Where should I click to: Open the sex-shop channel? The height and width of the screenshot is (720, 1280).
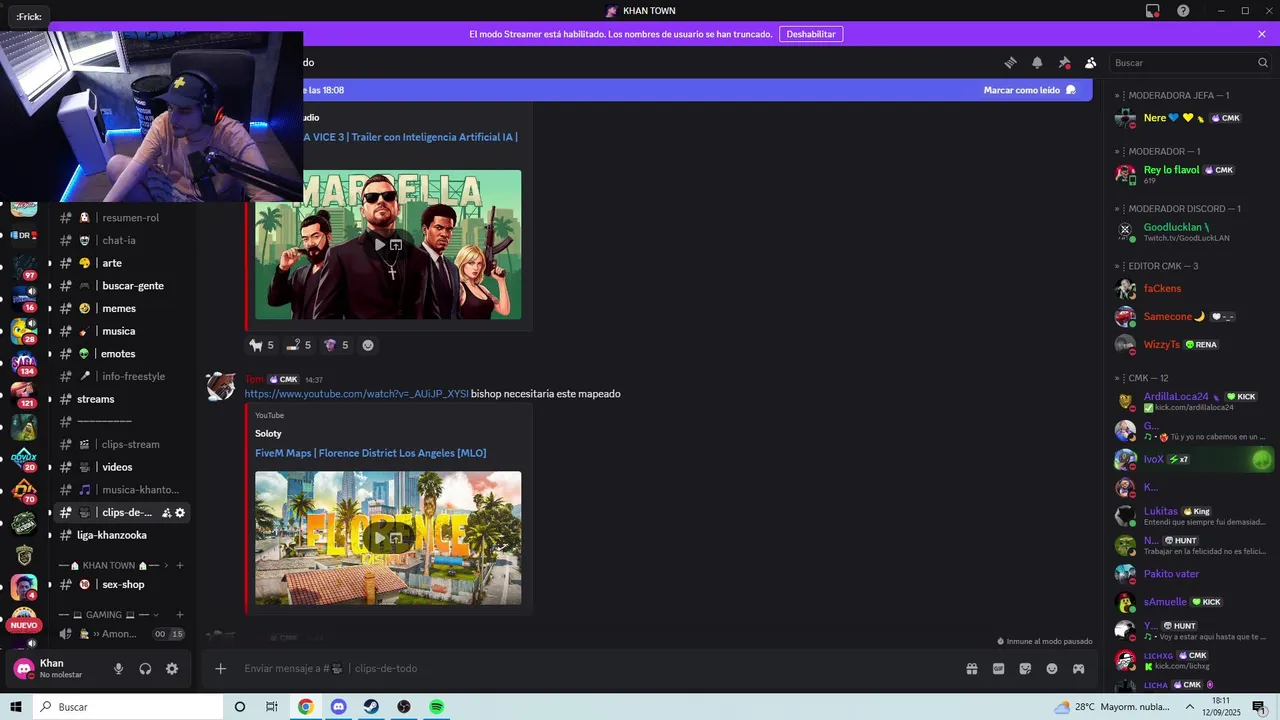124,585
